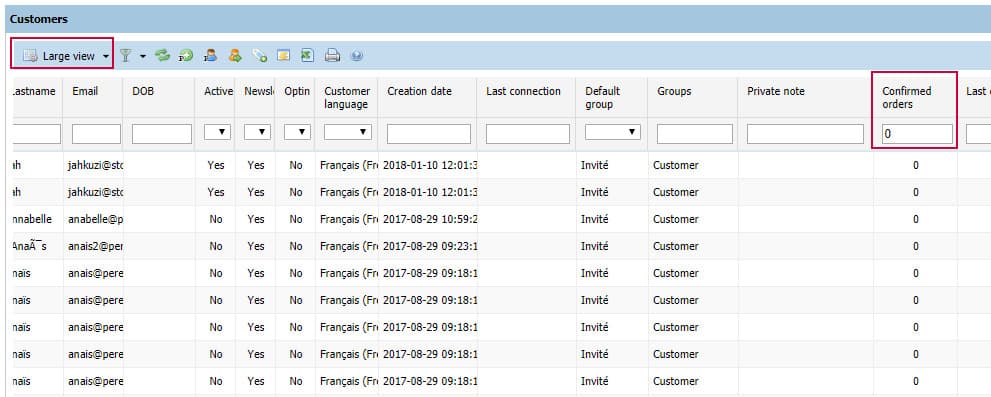The width and height of the screenshot is (991, 397).
Task: Select the anabelle customer row email
Action: [x=95, y=219]
